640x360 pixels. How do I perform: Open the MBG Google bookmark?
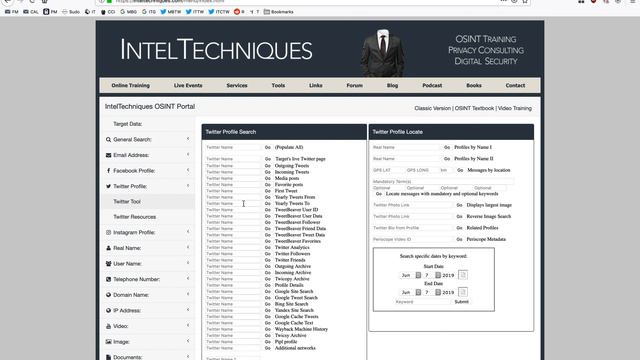coord(129,12)
